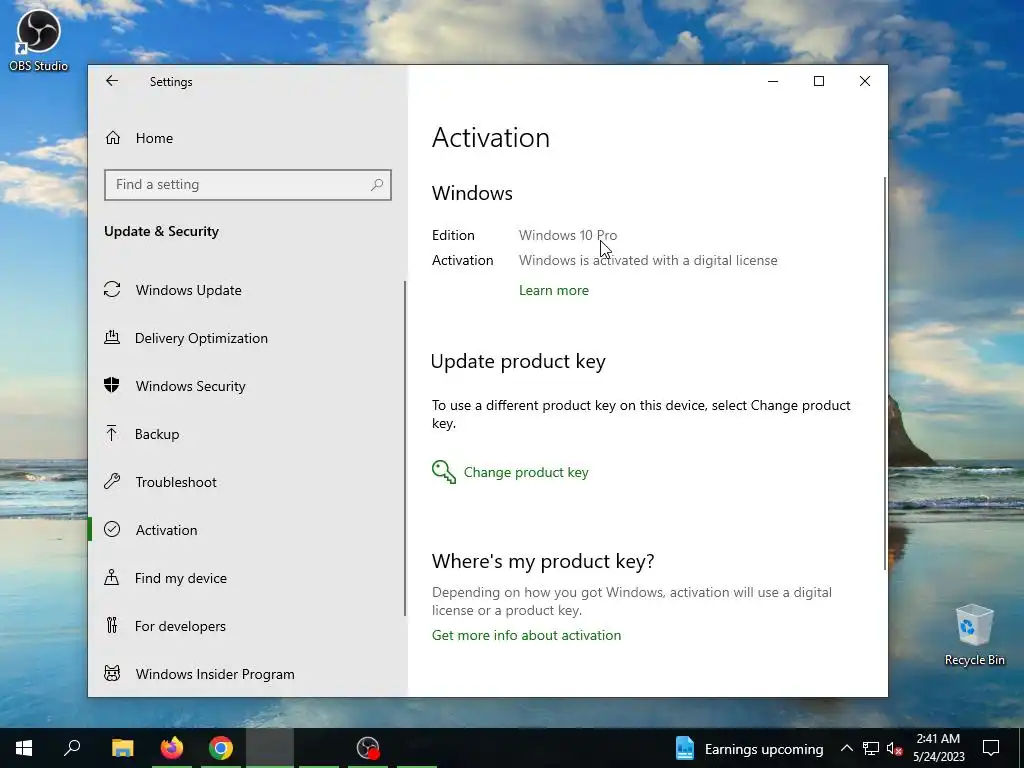Select the Activation checkmark icon
The width and height of the screenshot is (1024, 768).
click(x=112, y=529)
